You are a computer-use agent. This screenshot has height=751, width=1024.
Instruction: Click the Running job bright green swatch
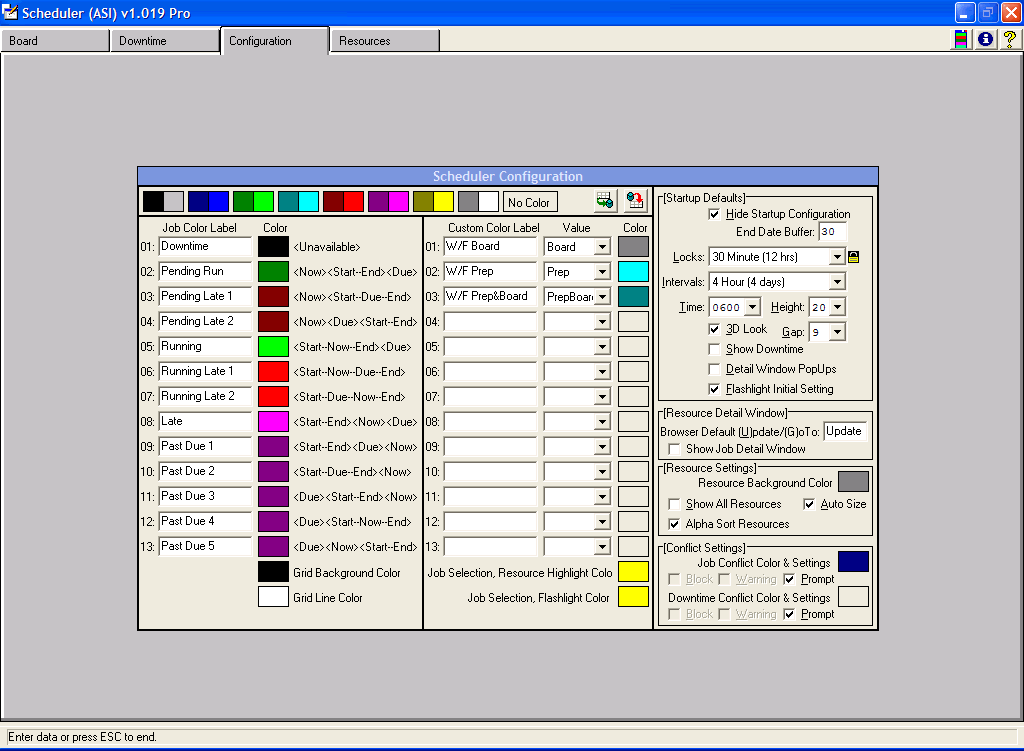273,347
